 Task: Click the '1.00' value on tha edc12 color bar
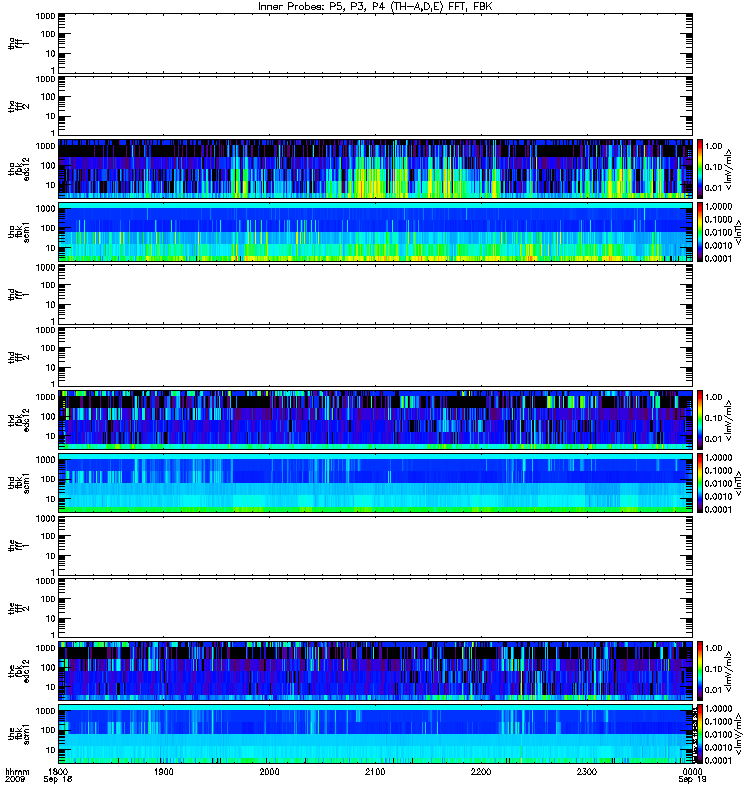point(714,146)
